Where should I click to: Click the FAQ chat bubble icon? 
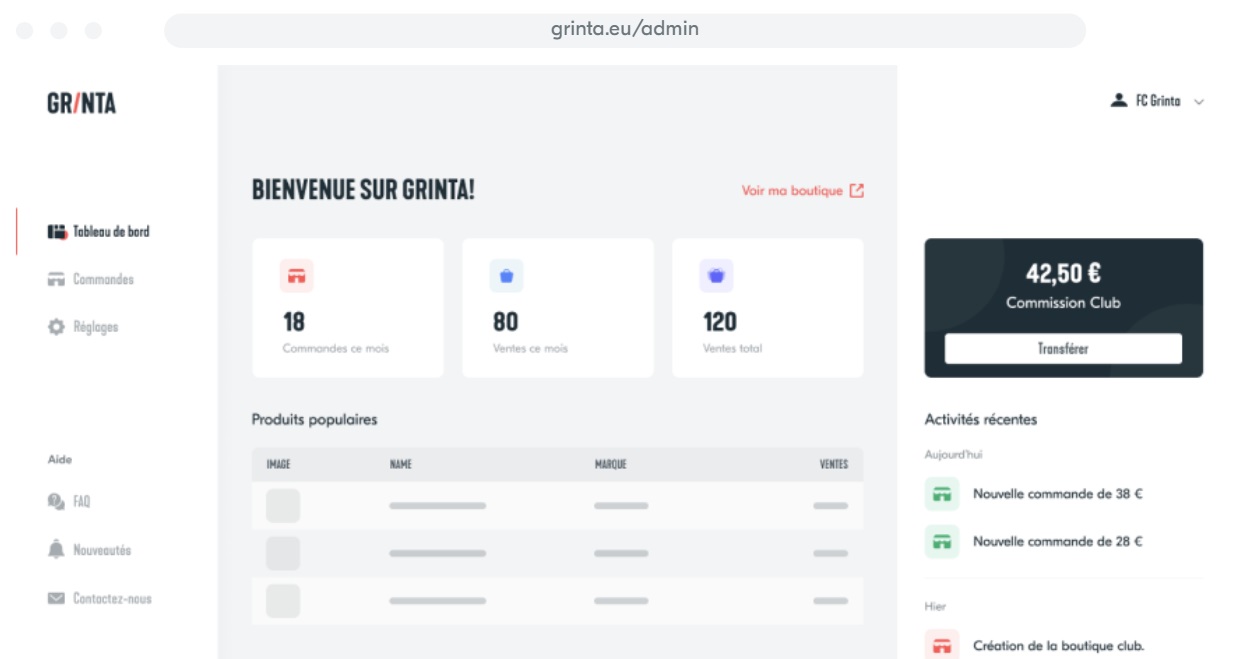(56, 502)
